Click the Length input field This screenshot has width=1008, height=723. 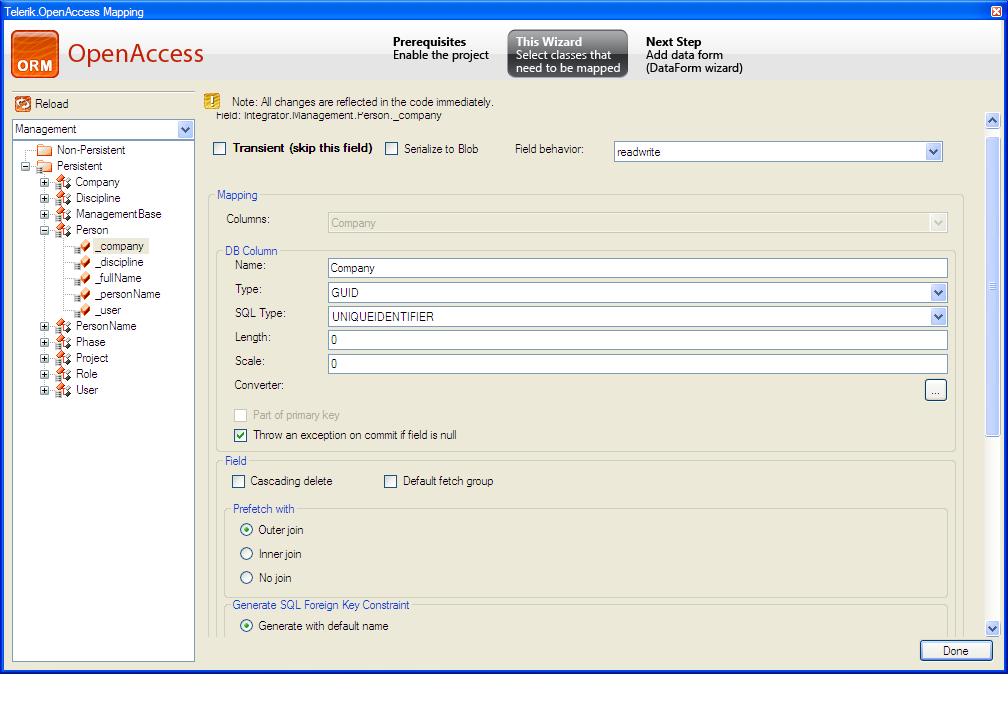pyautogui.click(x=637, y=340)
